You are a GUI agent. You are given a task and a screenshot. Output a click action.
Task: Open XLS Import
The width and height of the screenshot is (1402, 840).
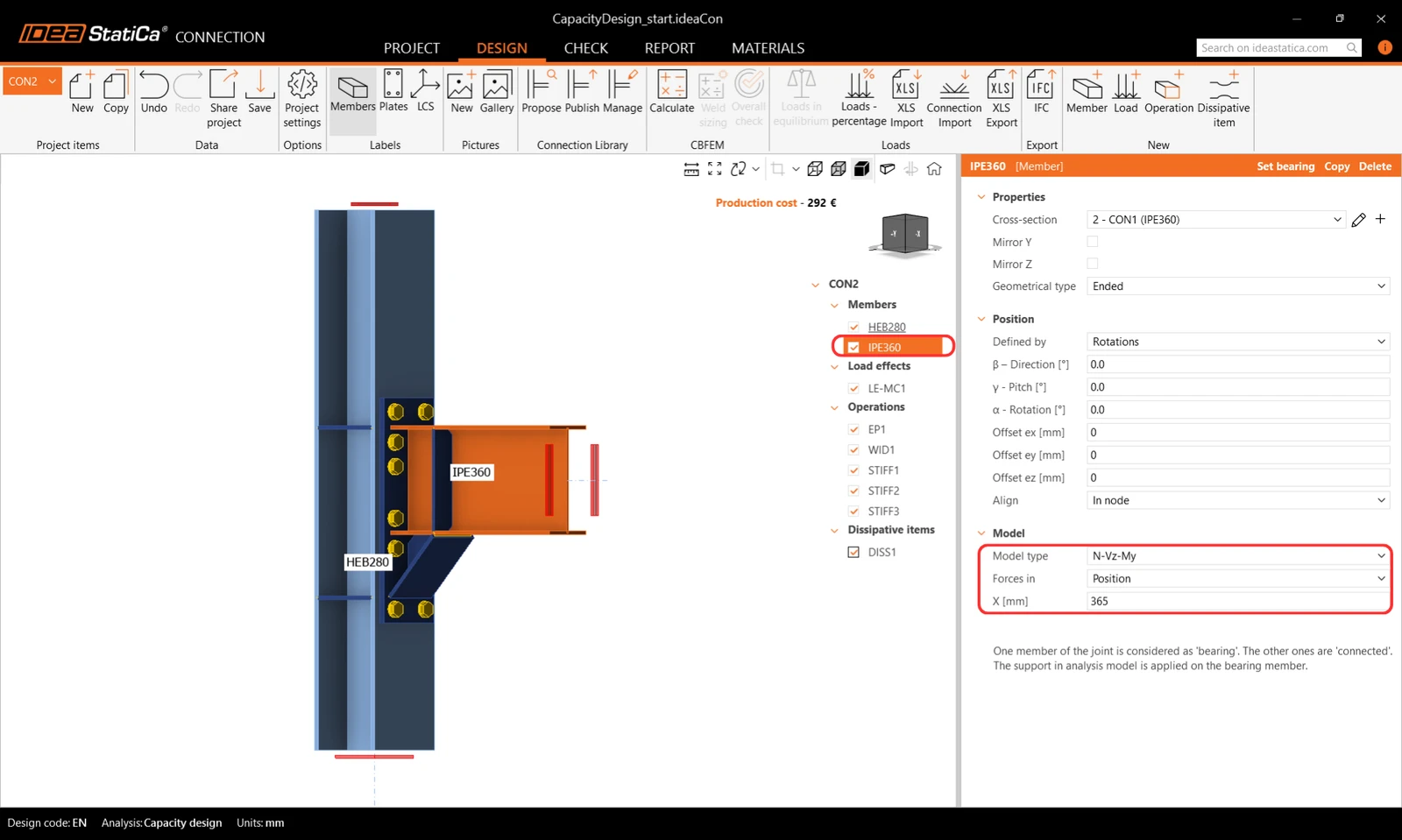(906, 99)
